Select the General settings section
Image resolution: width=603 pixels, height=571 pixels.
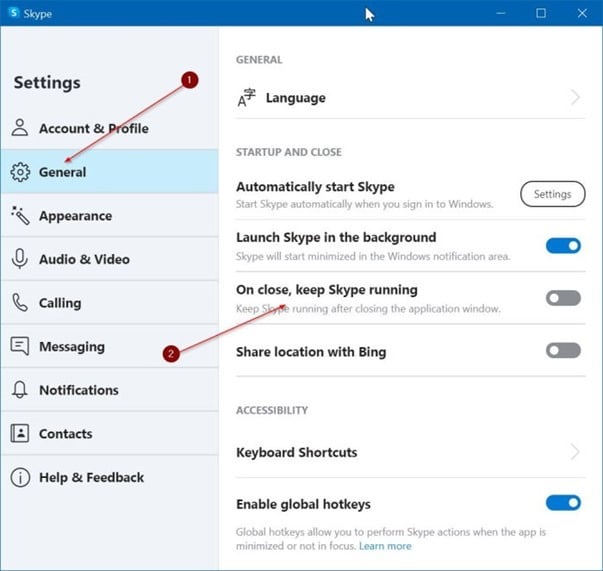(x=110, y=171)
